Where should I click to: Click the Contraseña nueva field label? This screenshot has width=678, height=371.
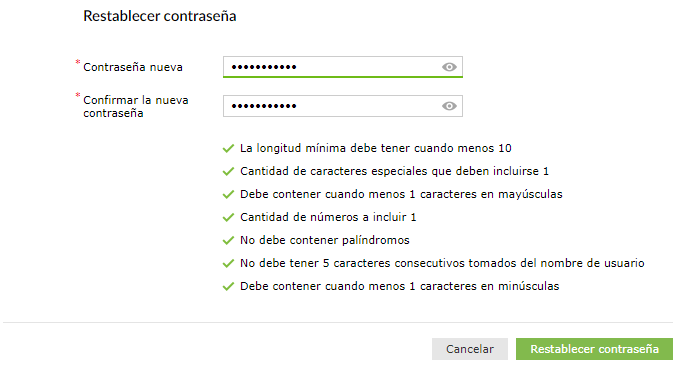pos(133,67)
